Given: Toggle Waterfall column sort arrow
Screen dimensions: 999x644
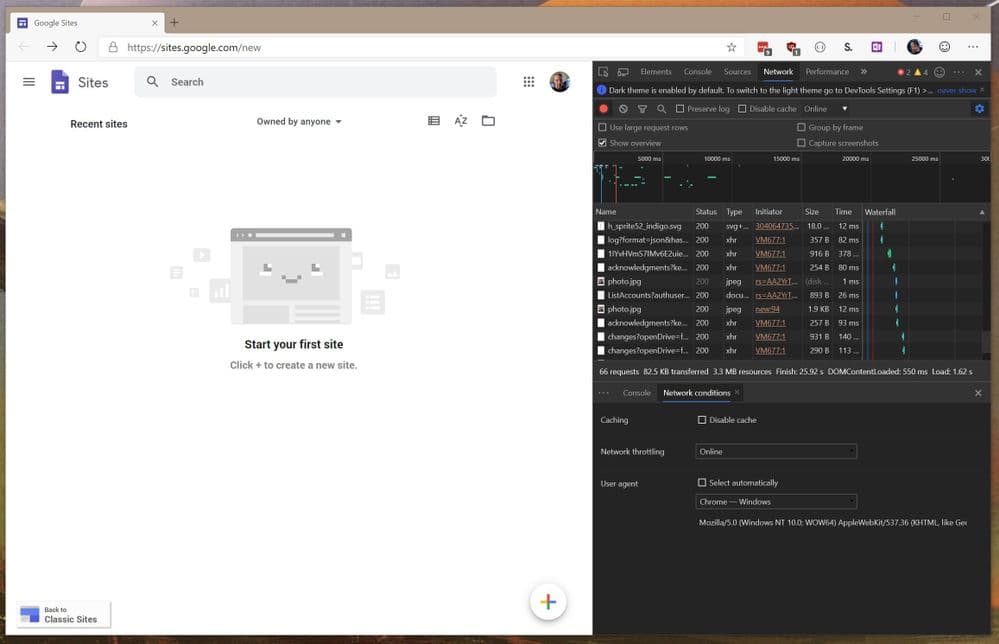Looking at the screenshot, I should [982, 212].
